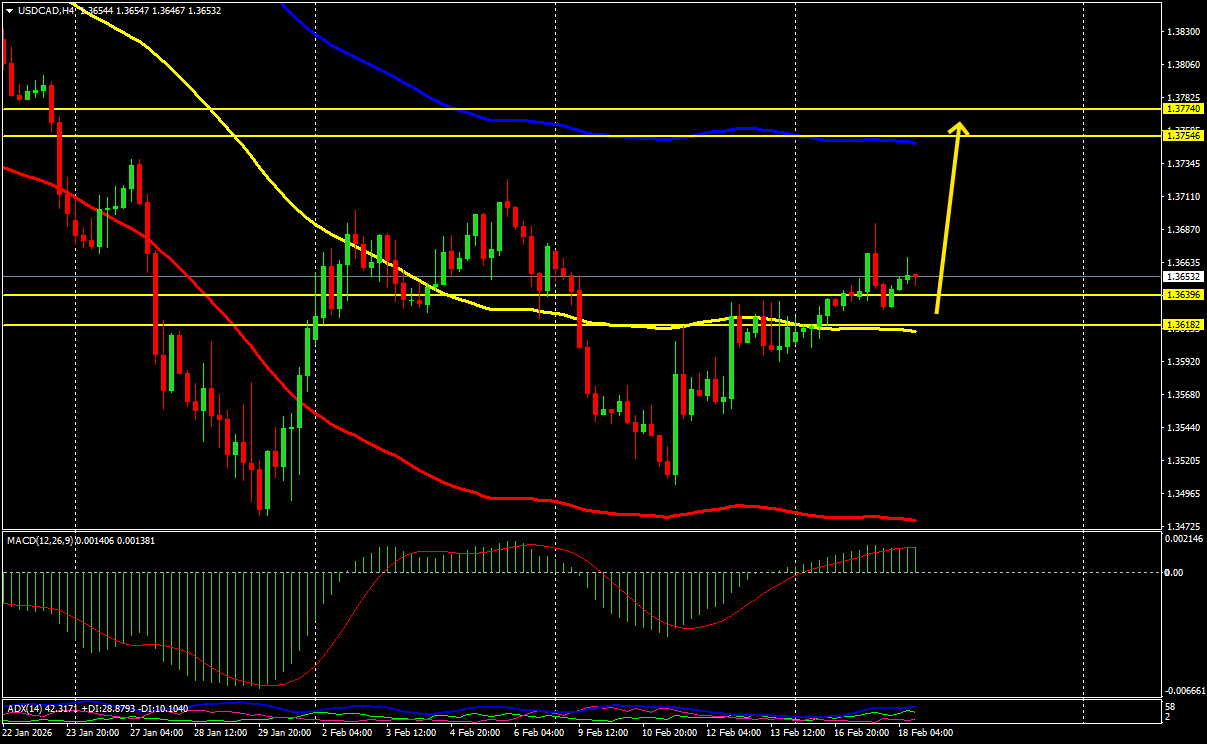Click the 29 Jan 20:00 time label
The height and width of the screenshot is (744, 1207).
click(x=285, y=733)
